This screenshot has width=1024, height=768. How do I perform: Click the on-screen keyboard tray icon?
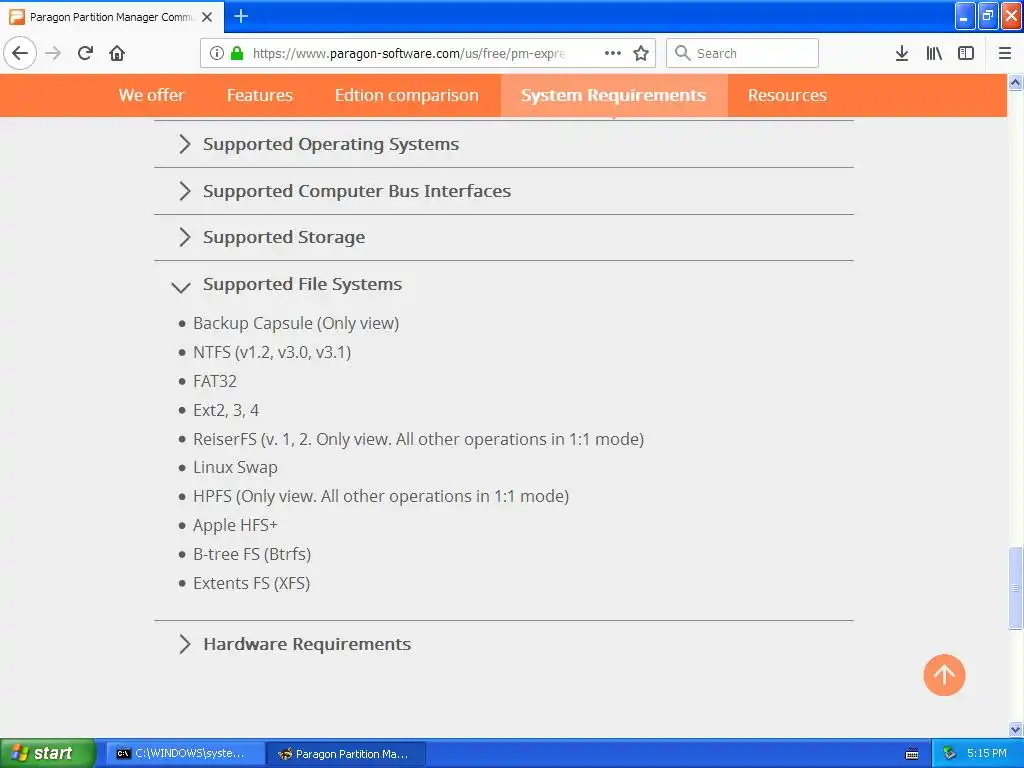point(912,754)
